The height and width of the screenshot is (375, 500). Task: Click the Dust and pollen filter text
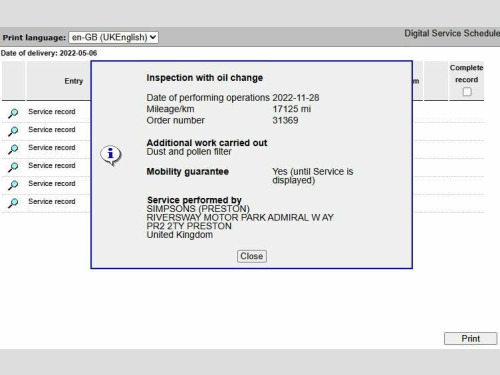tap(189, 152)
